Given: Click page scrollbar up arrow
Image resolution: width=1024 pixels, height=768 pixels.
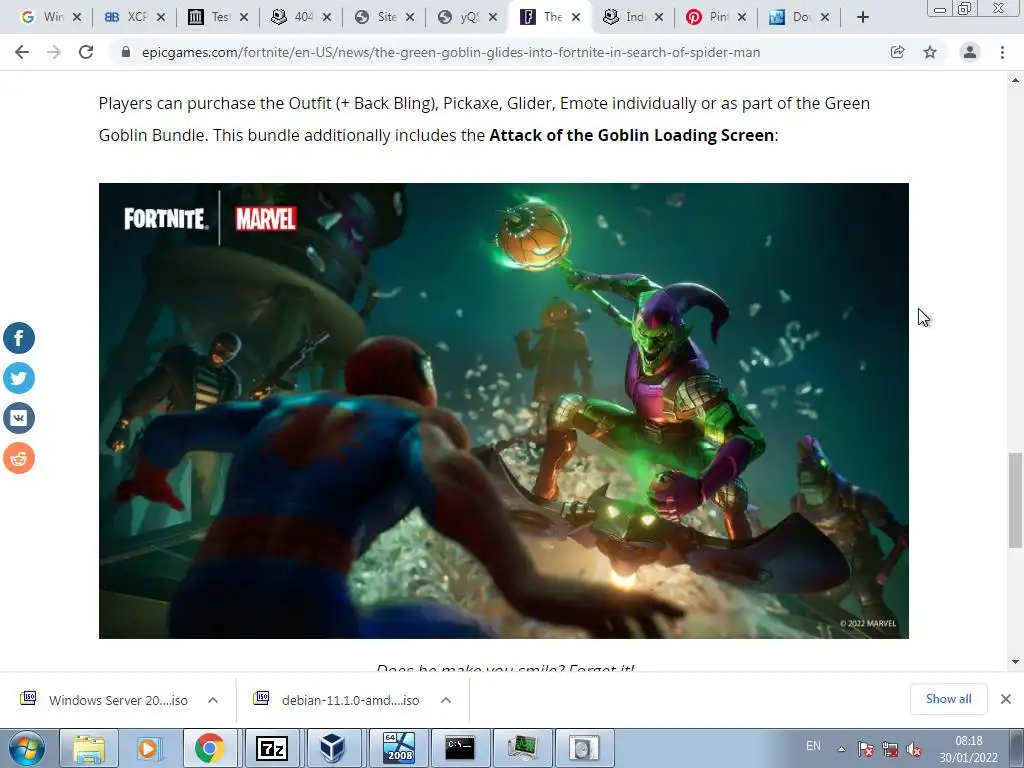Looking at the screenshot, I should [x=1015, y=80].
